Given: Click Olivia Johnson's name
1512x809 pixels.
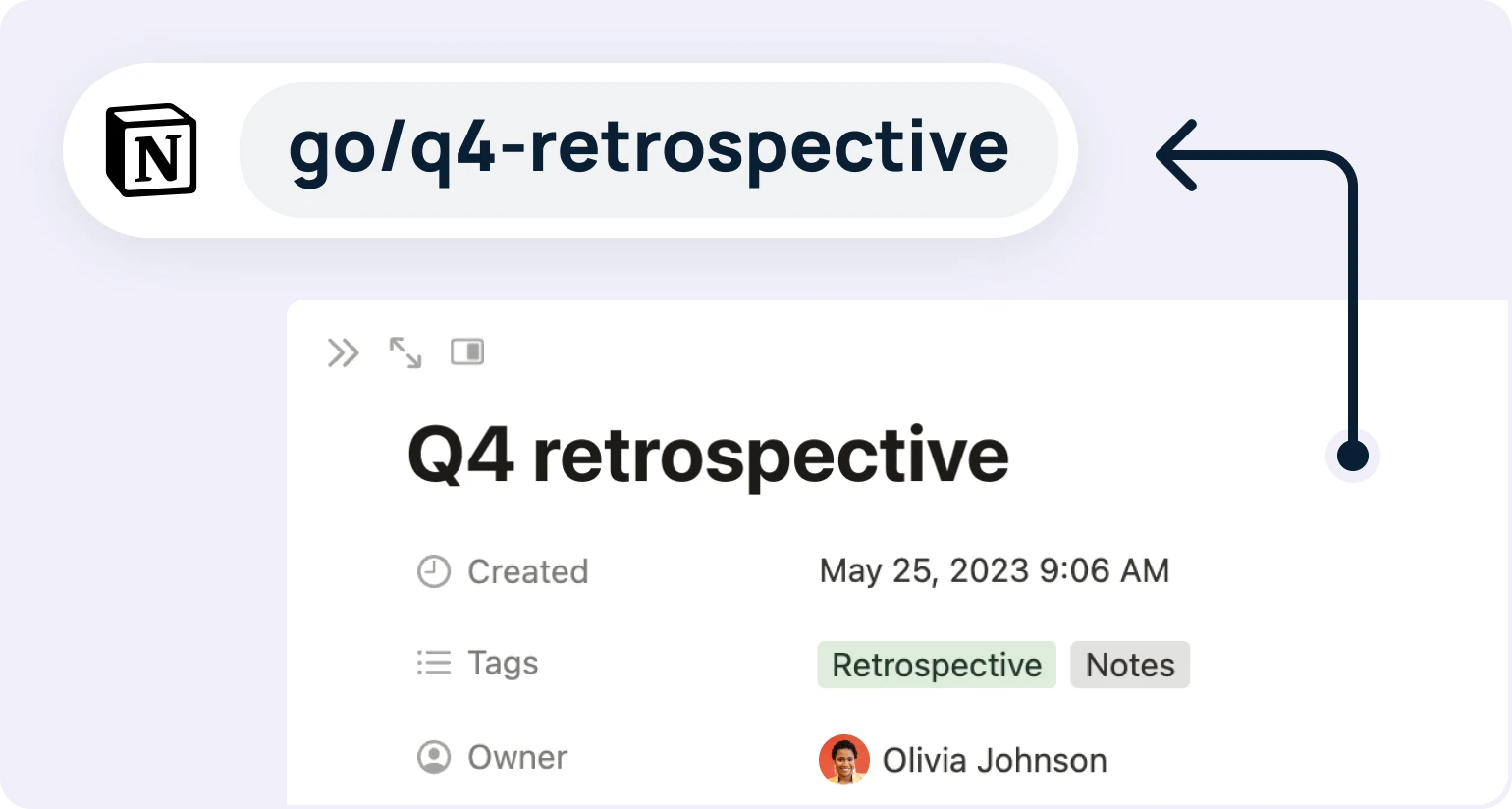Looking at the screenshot, I should tap(995, 758).
